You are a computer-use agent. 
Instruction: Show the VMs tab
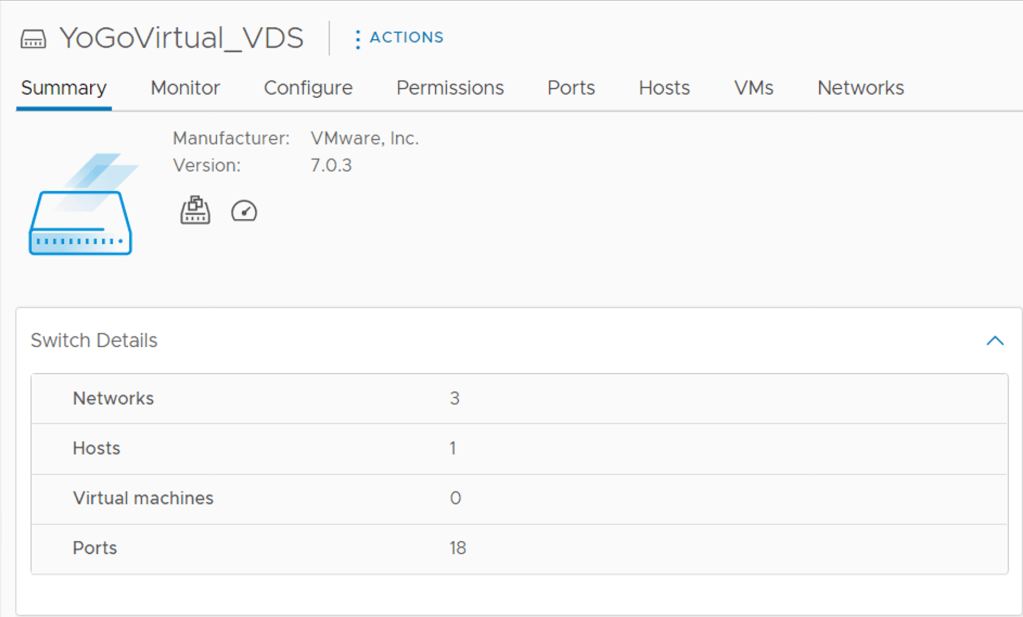753,88
